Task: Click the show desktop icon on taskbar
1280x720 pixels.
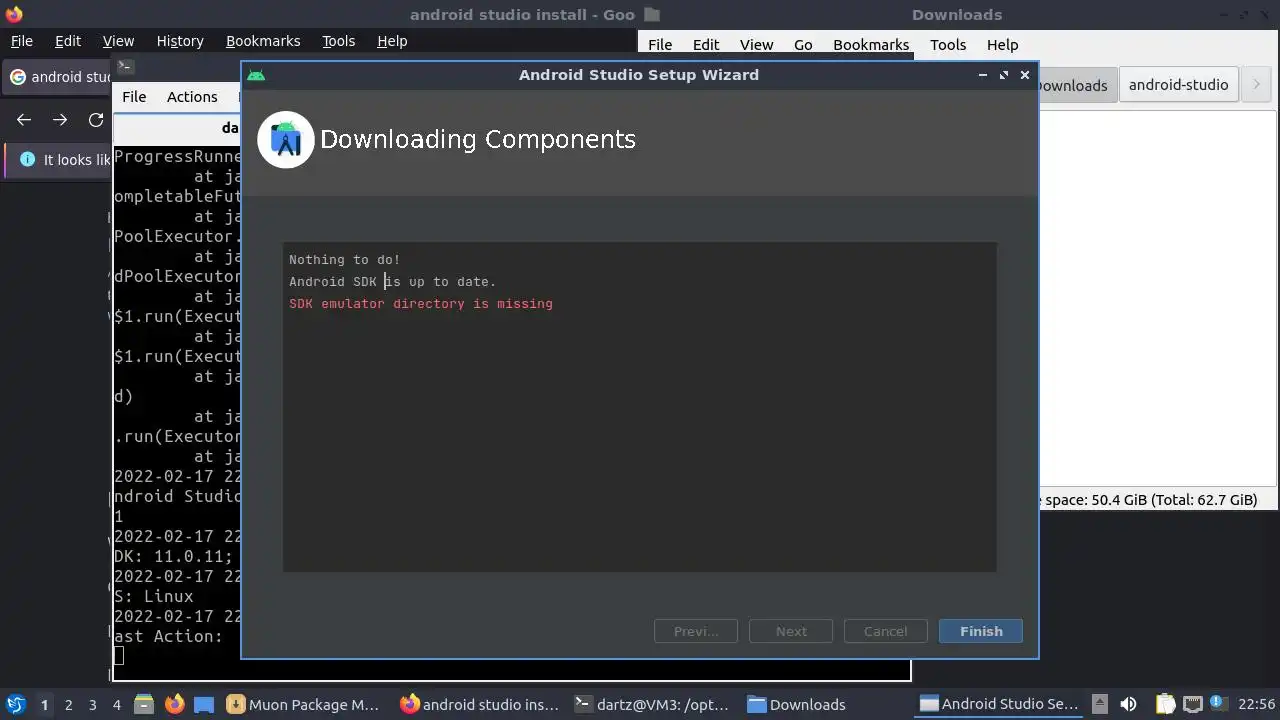Action: click(204, 704)
